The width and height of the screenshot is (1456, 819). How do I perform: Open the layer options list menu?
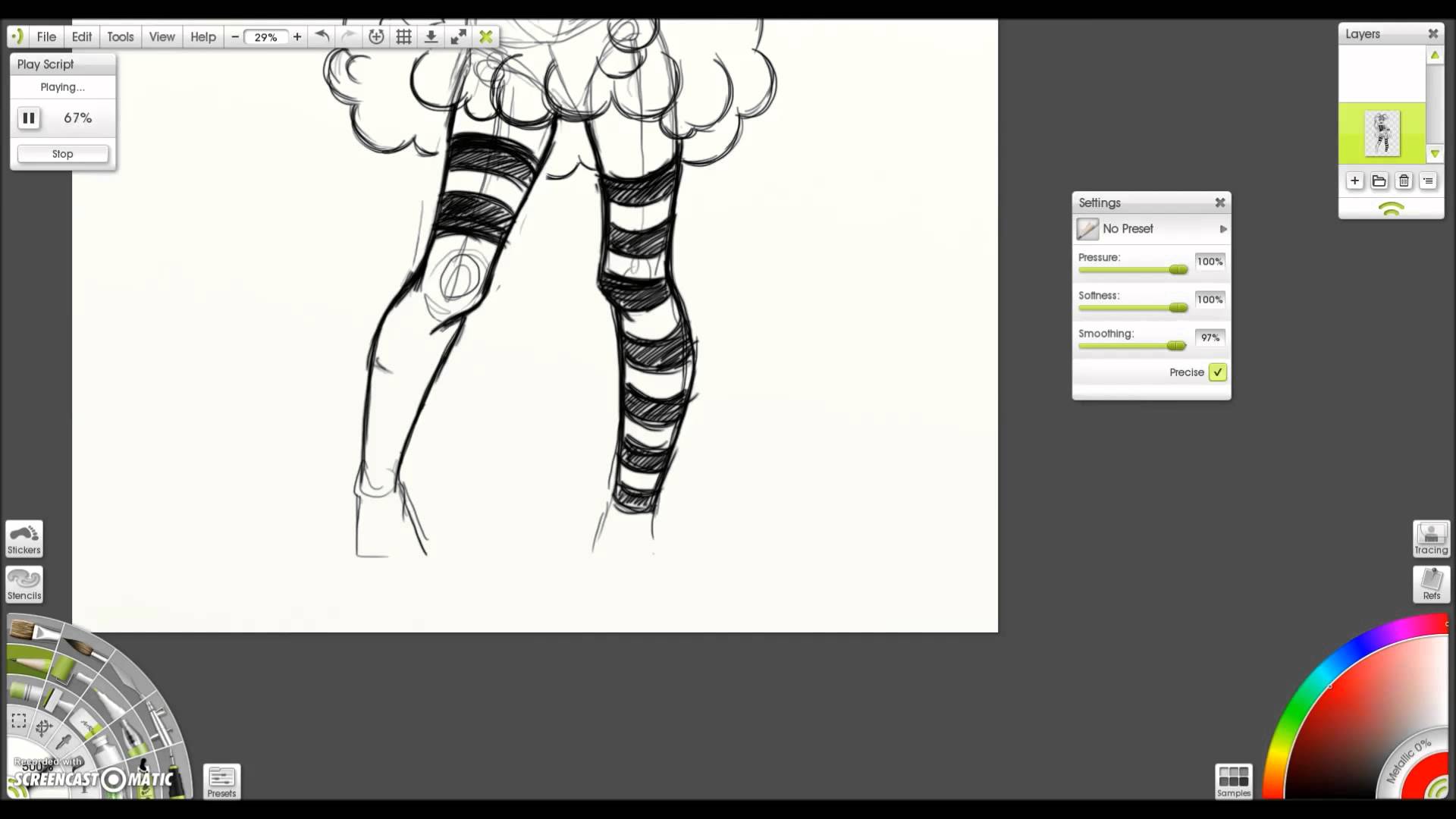(x=1428, y=180)
